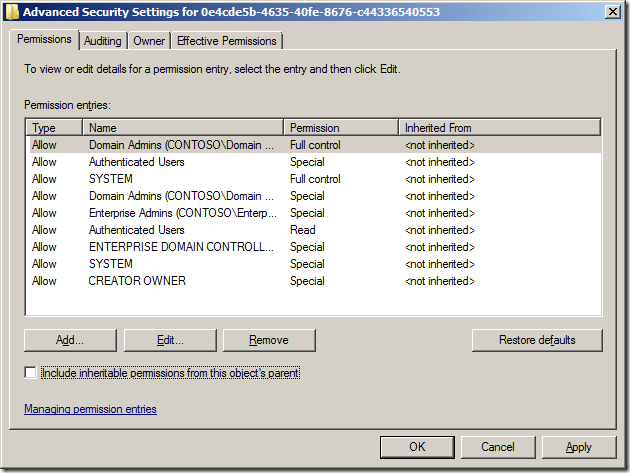Close the Advanced Security Settings dialog
This screenshot has width=630, height=473.
click(610, 12)
